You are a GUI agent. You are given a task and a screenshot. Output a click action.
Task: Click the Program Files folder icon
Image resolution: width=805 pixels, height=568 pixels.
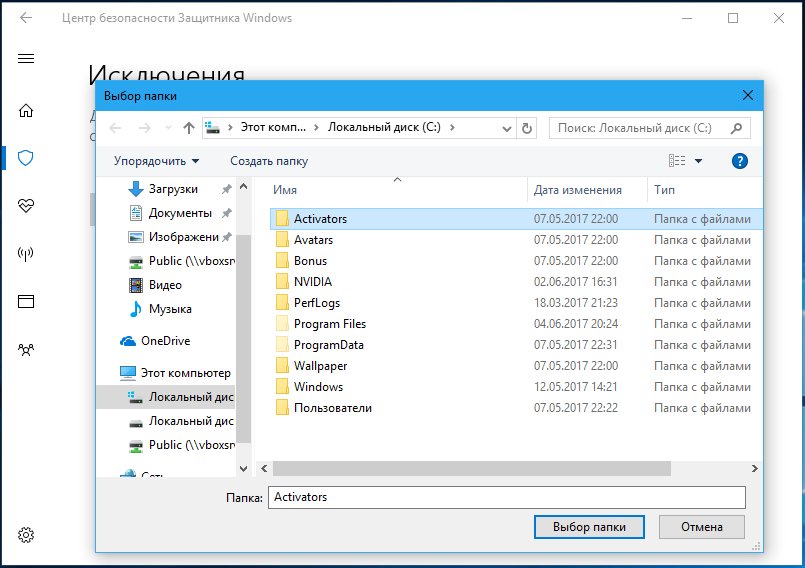(x=282, y=324)
